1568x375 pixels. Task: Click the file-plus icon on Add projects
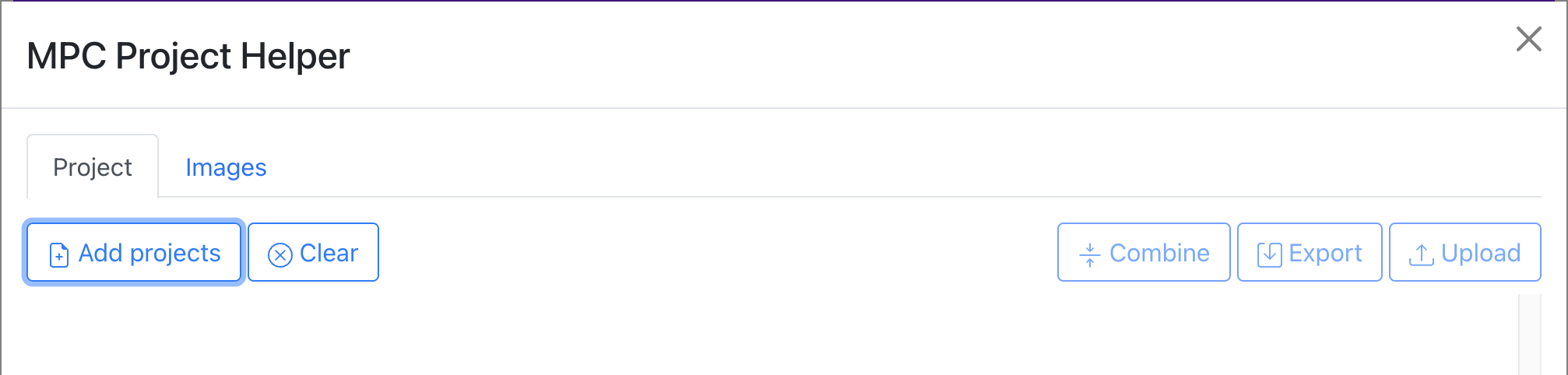59,254
